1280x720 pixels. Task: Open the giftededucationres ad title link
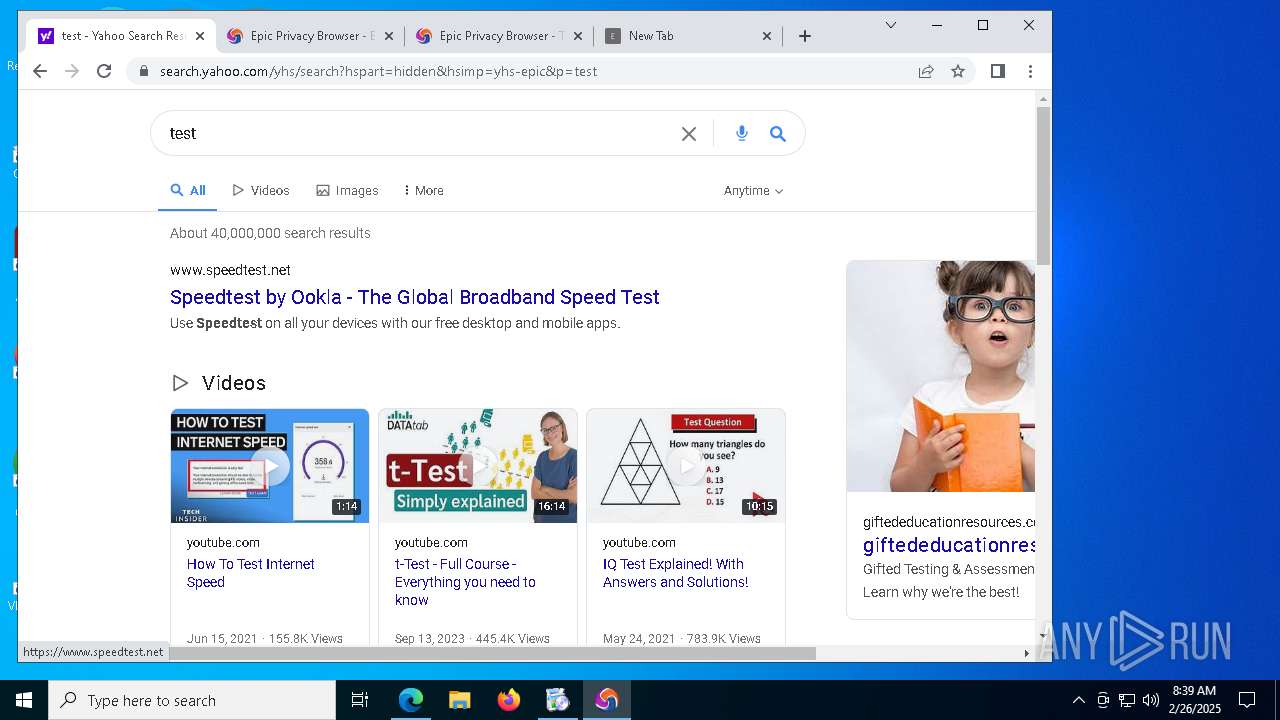click(949, 545)
